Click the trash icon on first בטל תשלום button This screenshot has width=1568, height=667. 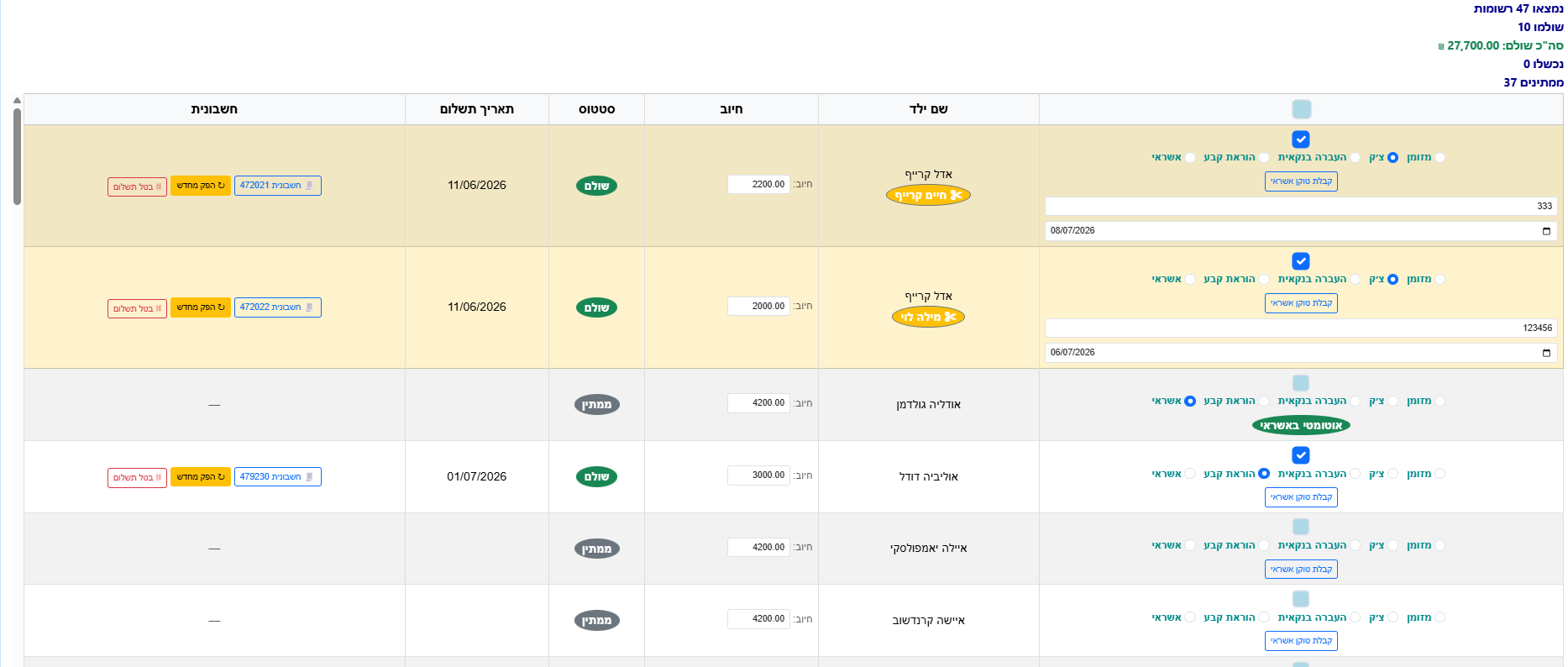(x=159, y=186)
